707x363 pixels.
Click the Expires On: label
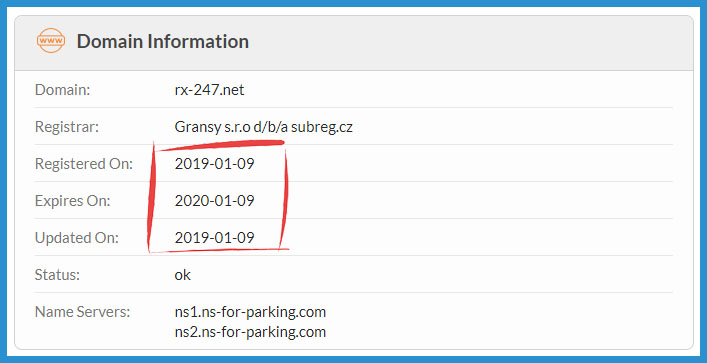pos(72,201)
